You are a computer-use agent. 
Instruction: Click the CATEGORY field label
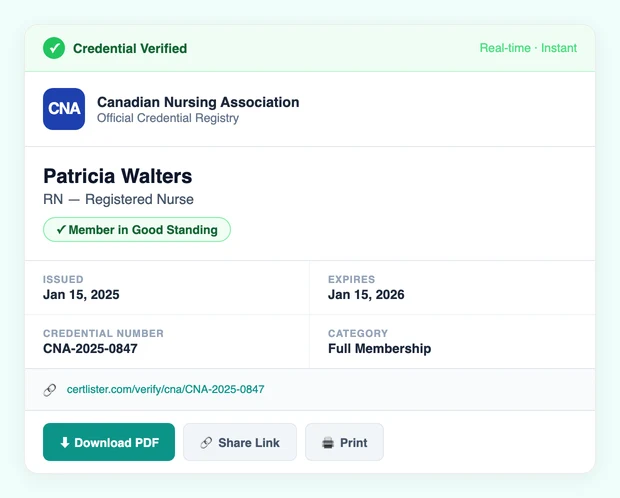(358, 333)
